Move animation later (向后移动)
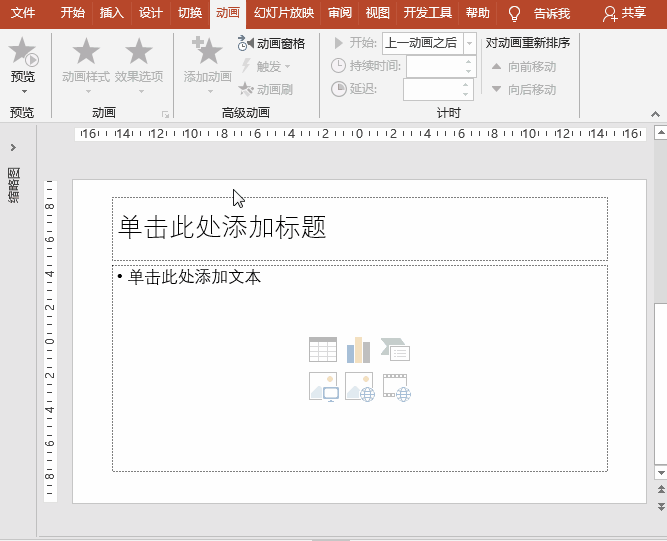The width and height of the screenshot is (667, 541). click(524, 89)
